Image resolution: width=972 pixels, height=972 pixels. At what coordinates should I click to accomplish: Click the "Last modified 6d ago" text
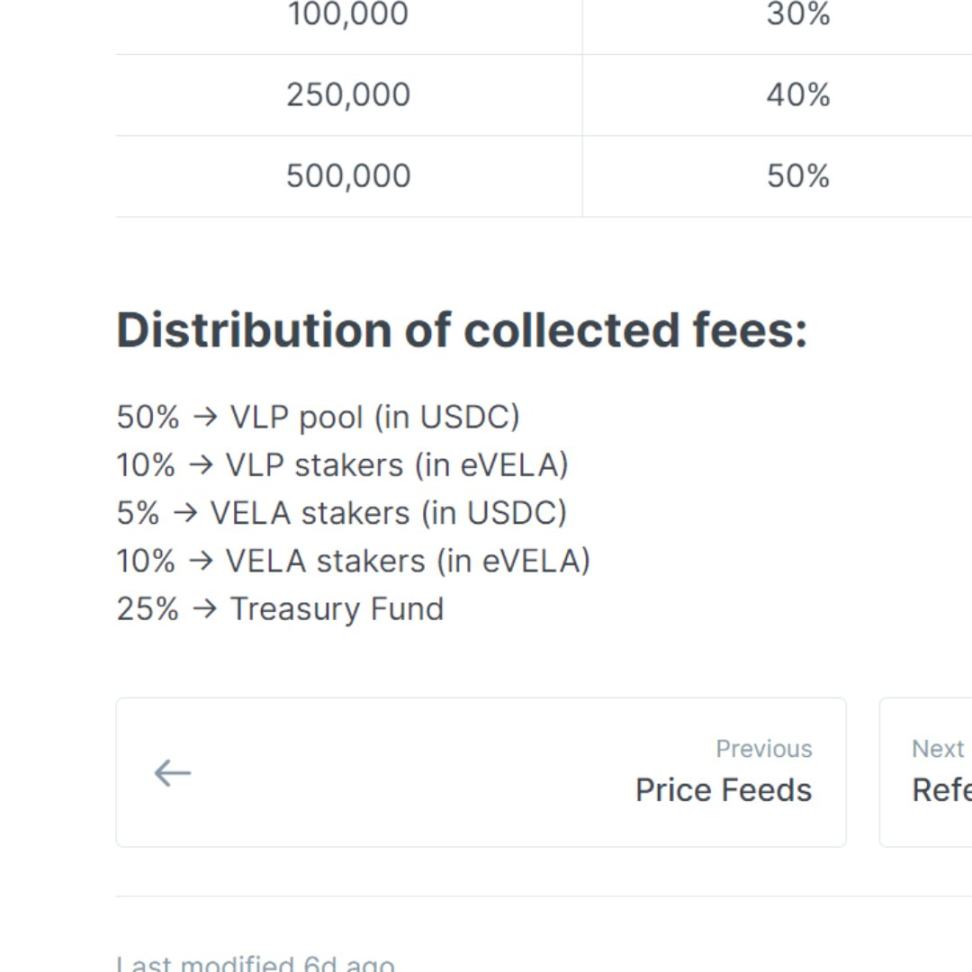coord(255,964)
